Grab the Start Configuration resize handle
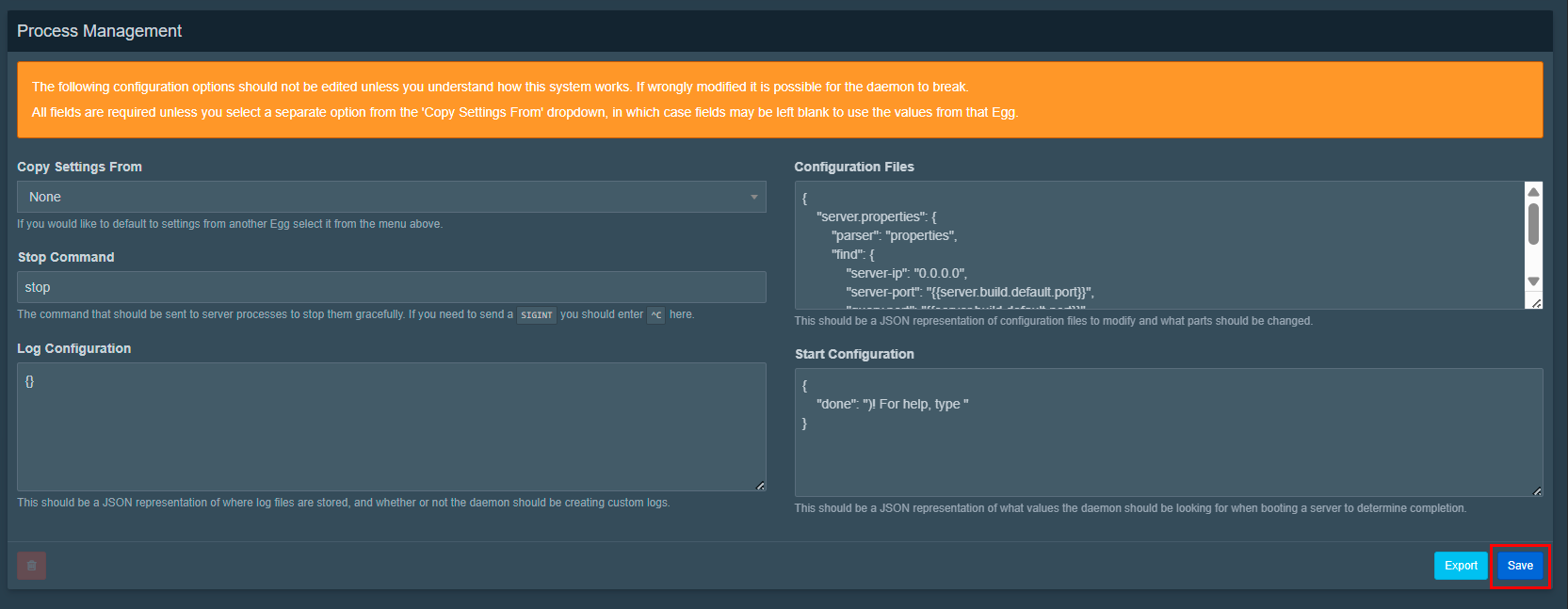This screenshot has height=609, width=1568. pos(1537,490)
